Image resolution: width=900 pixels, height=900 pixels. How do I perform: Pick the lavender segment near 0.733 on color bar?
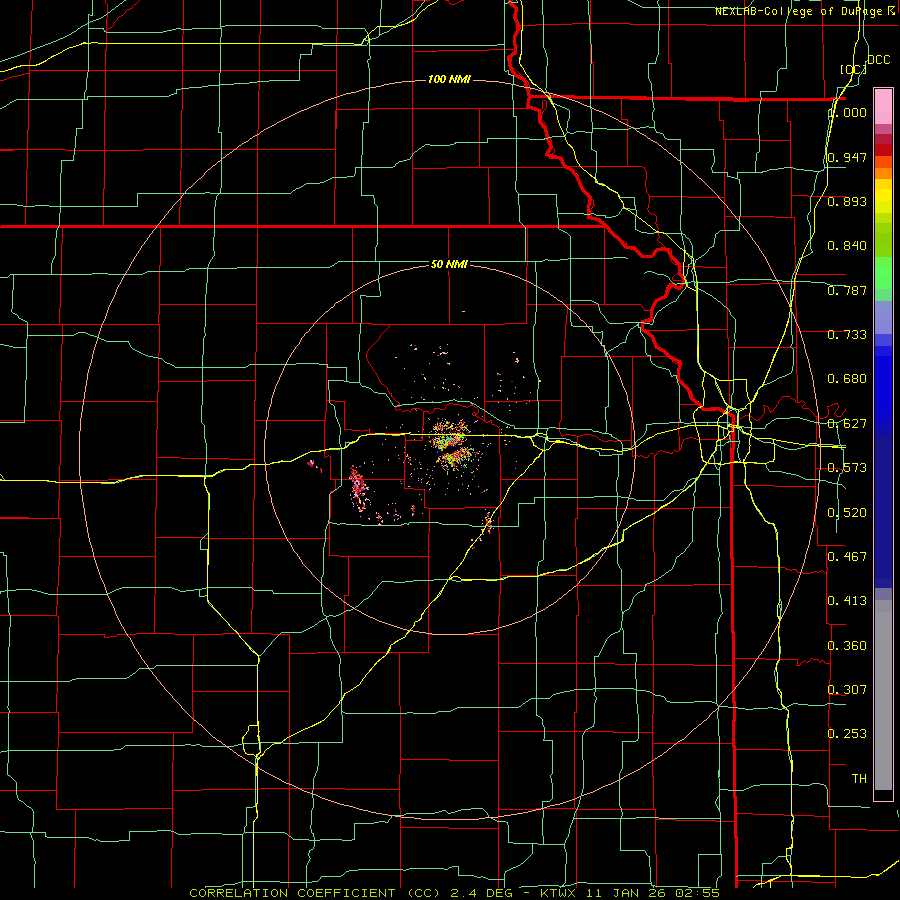point(883,317)
